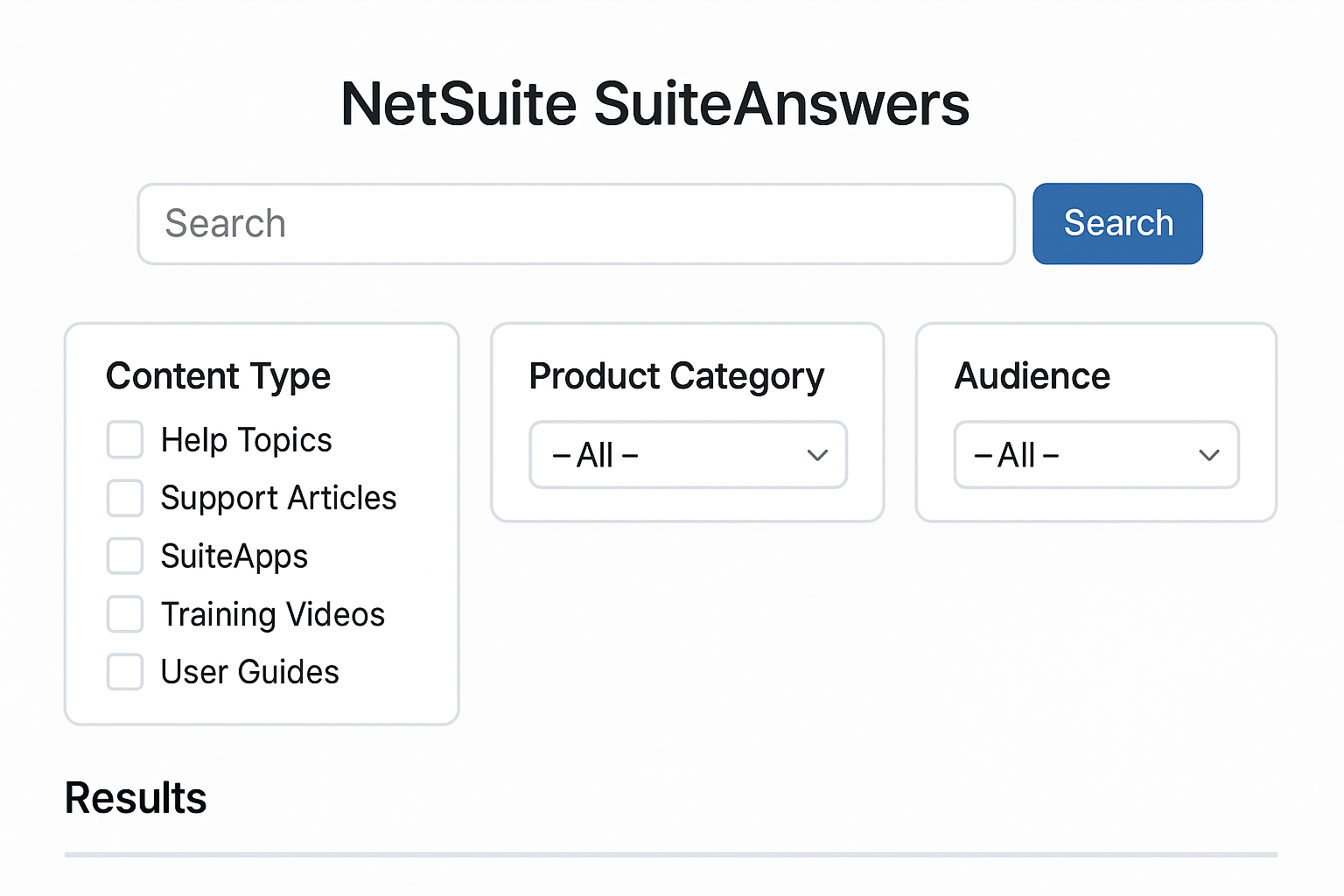This screenshot has height=896, width=1344.
Task: Click the NetSuite SuiteAnswers heading
Action: click(x=655, y=104)
